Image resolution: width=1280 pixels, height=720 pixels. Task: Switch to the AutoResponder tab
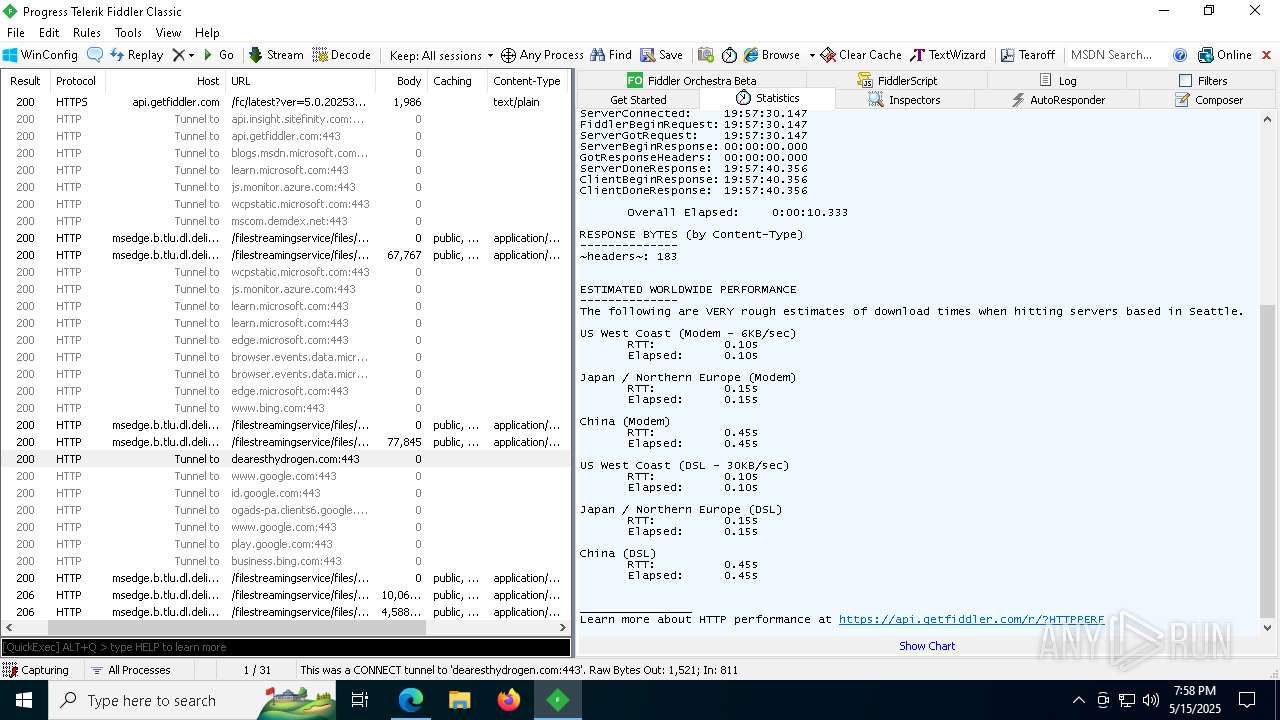(1058, 100)
